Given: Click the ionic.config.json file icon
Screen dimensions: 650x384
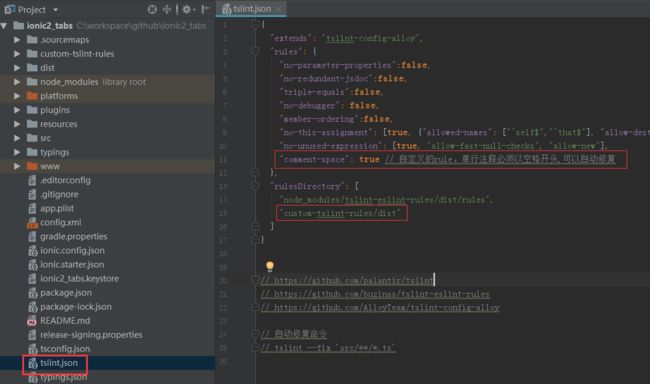Looking at the screenshot, I should (32, 251).
